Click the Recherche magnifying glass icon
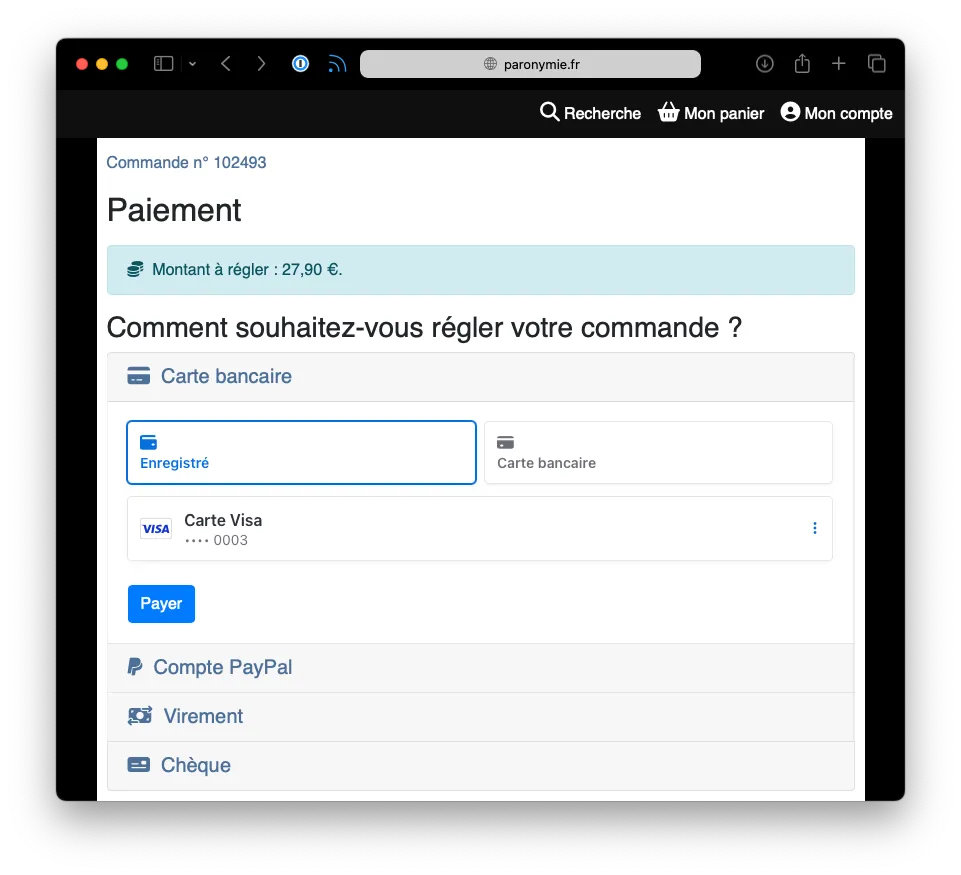 pyautogui.click(x=549, y=112)
